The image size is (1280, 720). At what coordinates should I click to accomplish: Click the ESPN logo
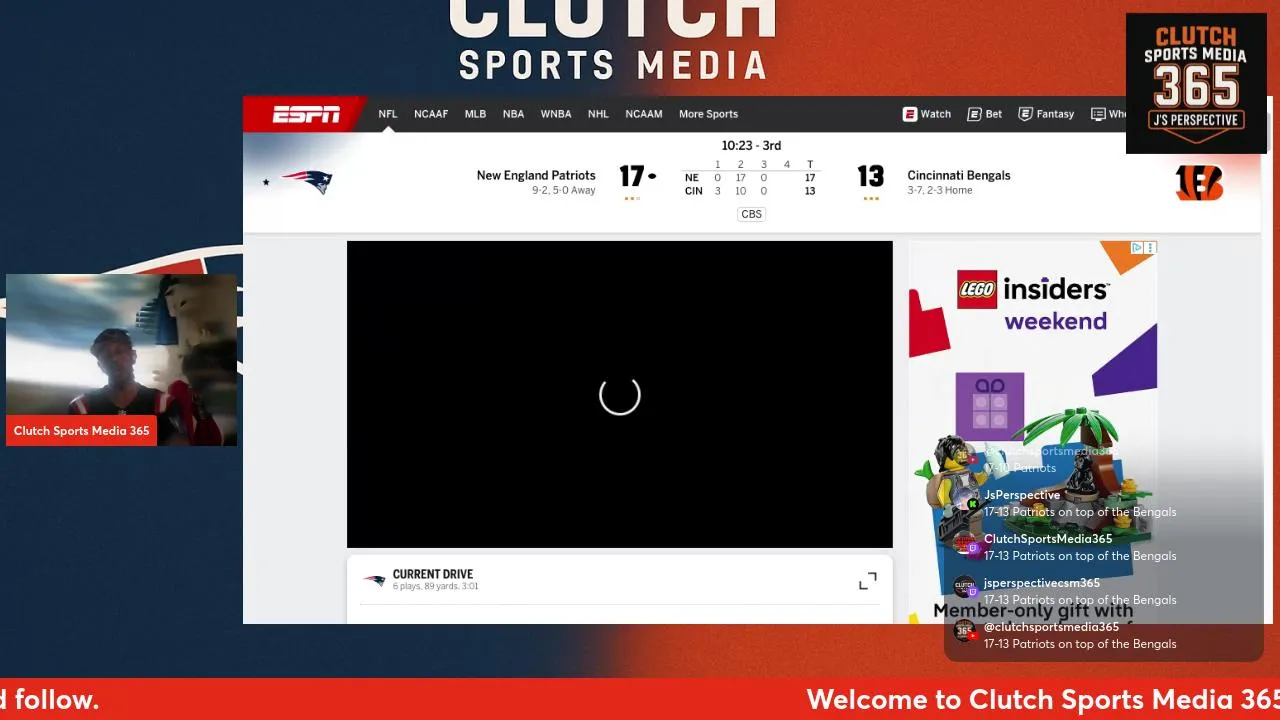tap(306, 114)
